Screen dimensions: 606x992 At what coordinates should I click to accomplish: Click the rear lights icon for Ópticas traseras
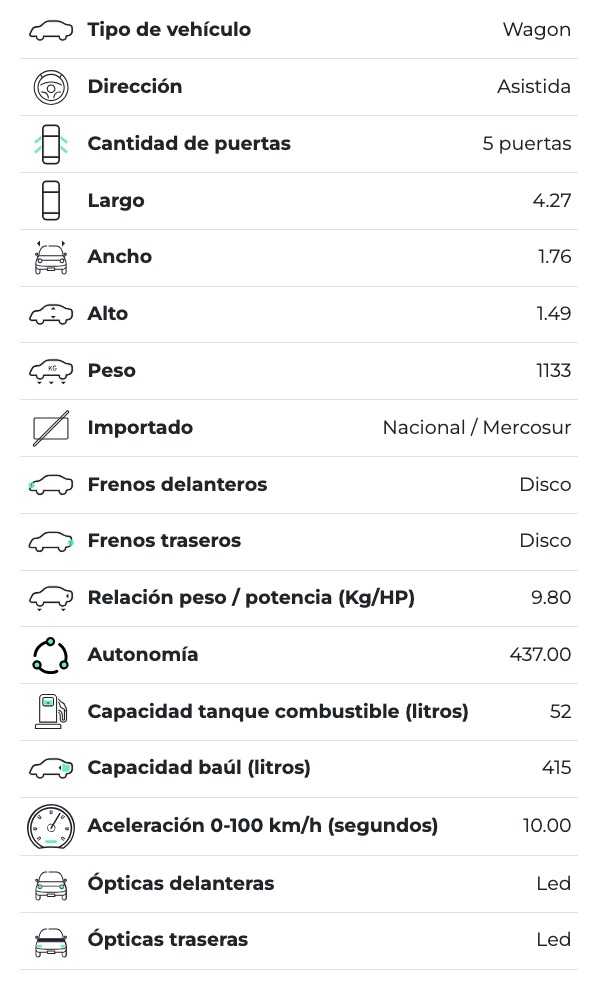tap(51, 940)
